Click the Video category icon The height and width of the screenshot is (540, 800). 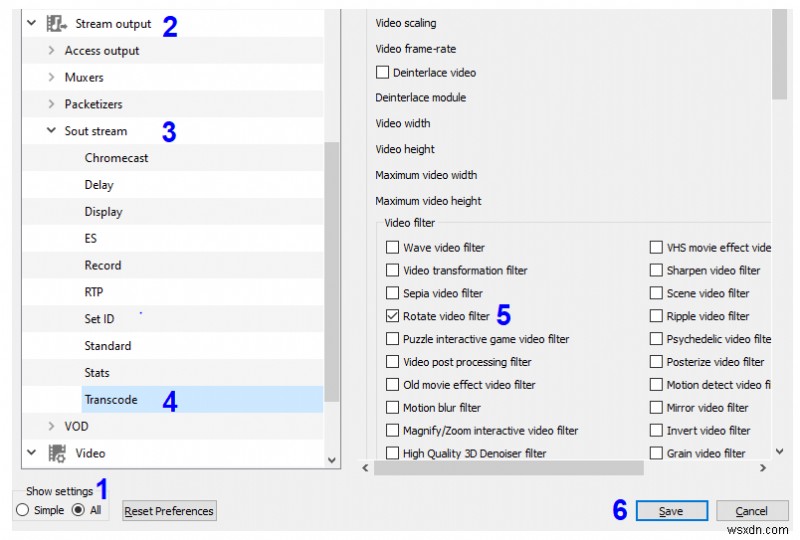click(x=56, y=453)
